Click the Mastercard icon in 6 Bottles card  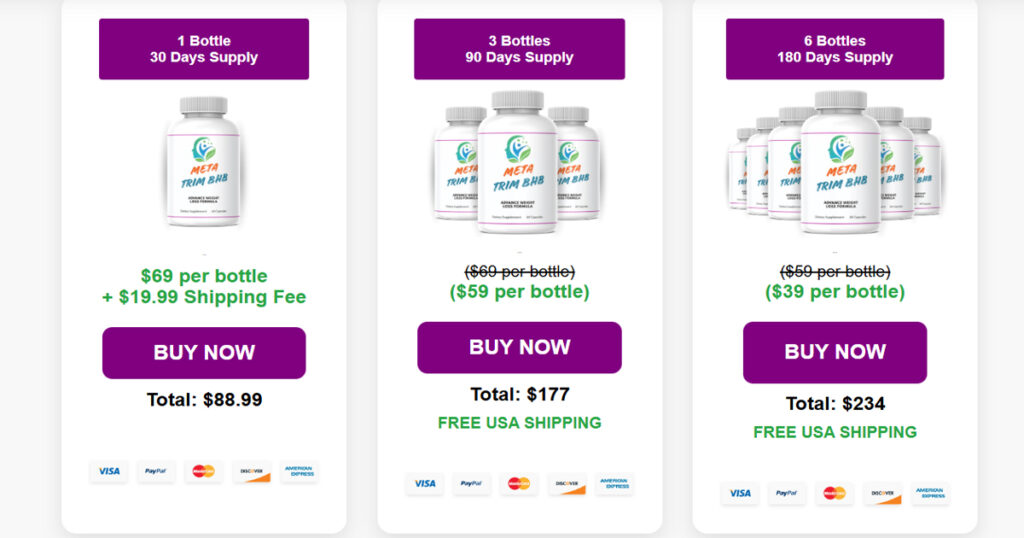click(x=834, y=493)
